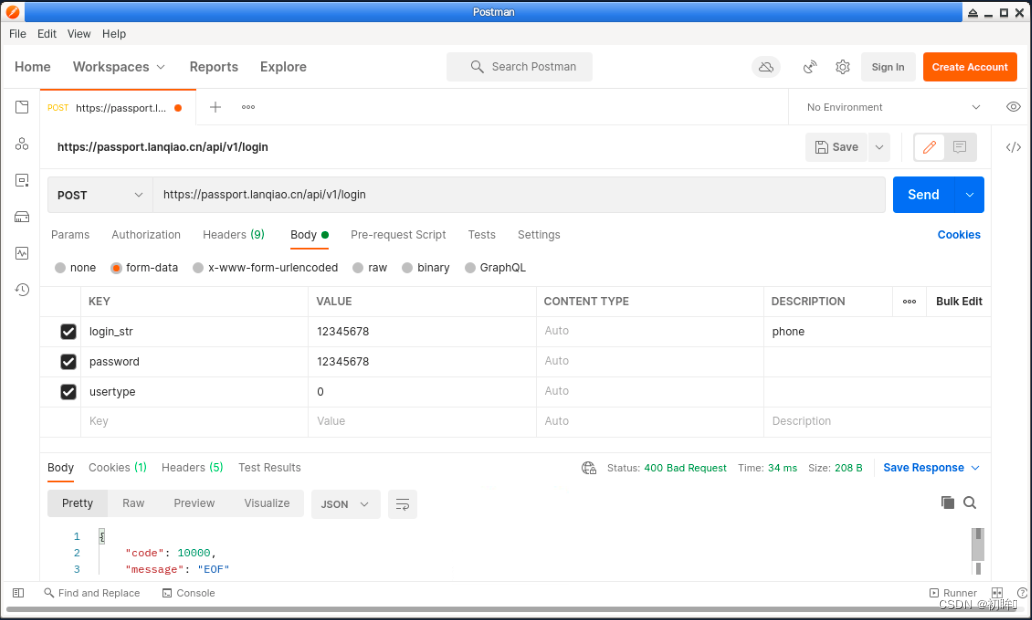The width and height of the screenshot is (1032, 620).
Task: Expand the Workspaces dropdown
Action: tap(119, 67)
